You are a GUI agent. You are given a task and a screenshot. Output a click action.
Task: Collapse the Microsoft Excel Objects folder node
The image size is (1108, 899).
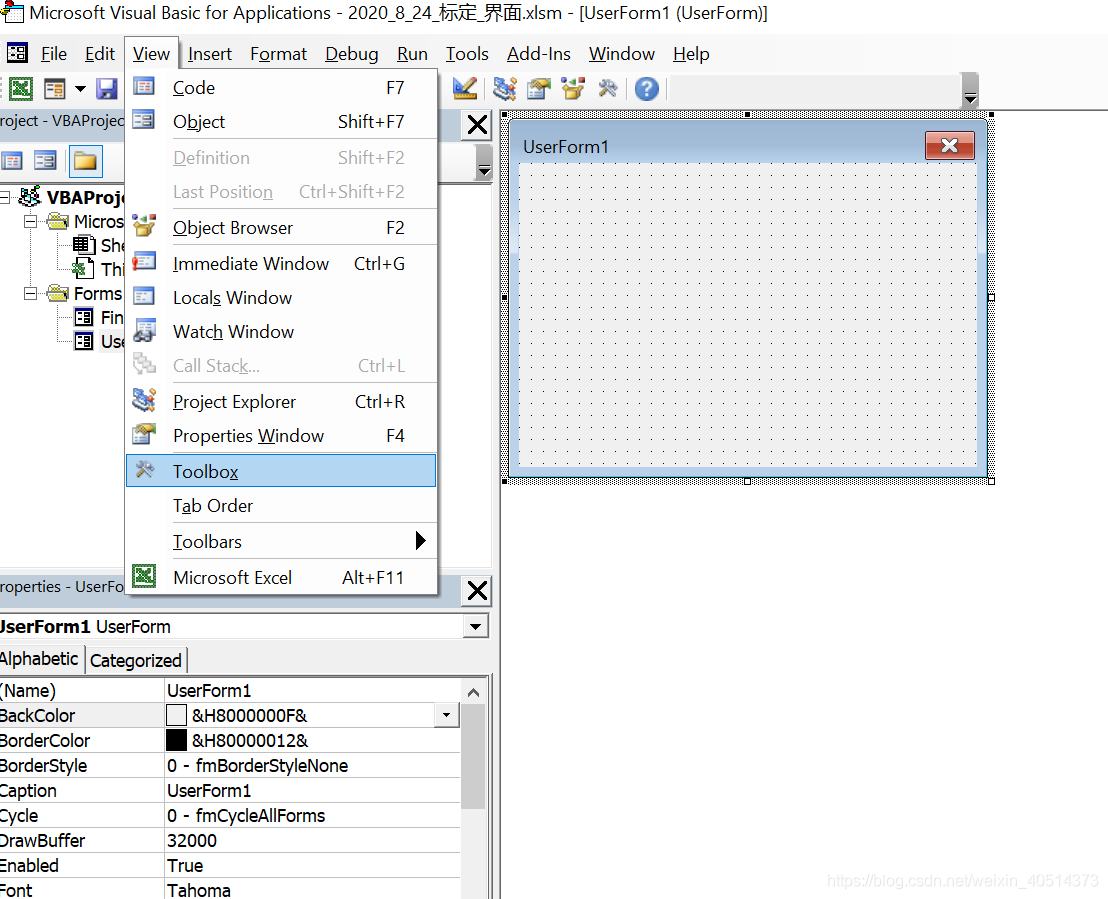pos(30,222)
